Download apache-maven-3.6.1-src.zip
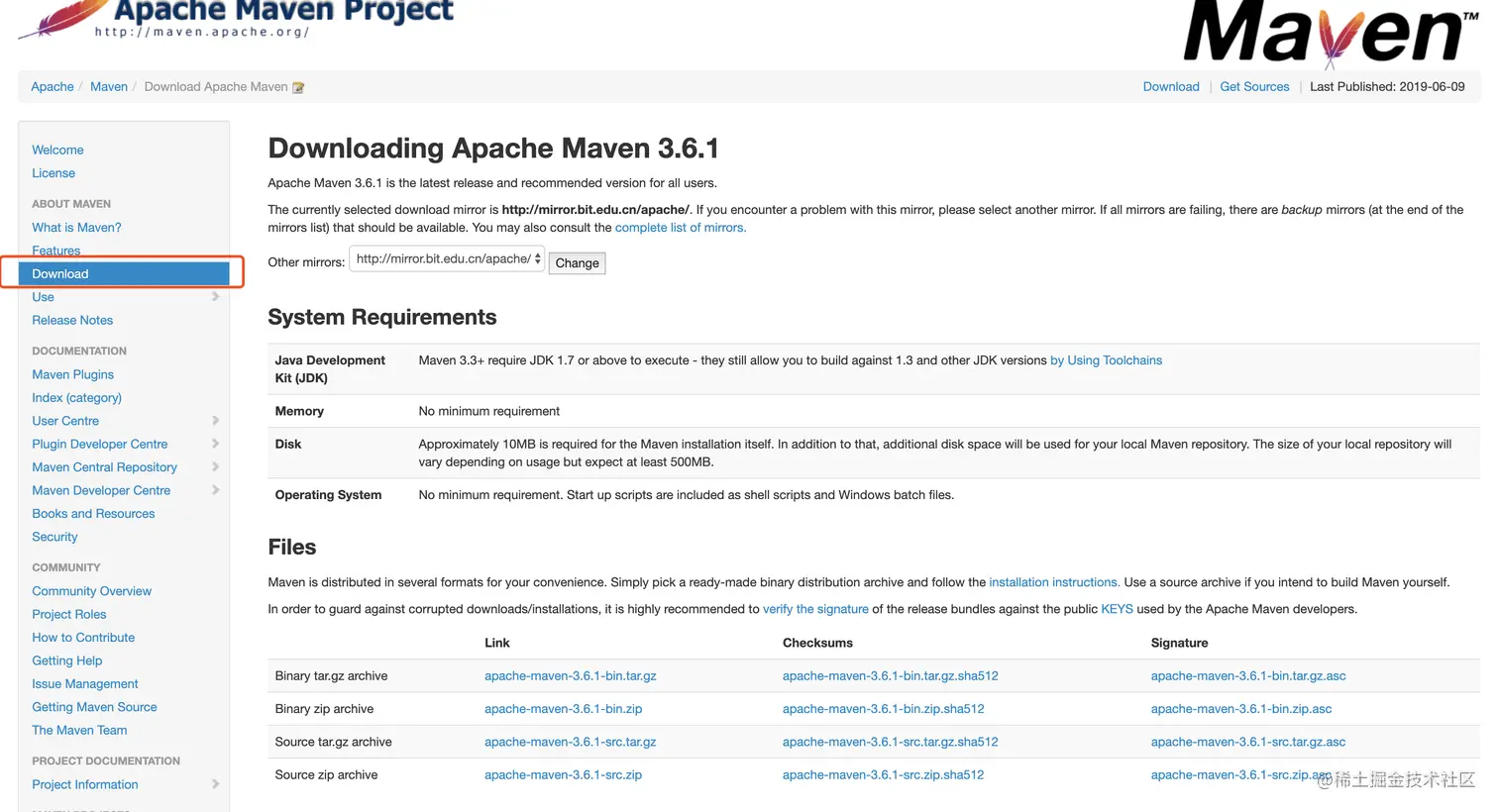The image size is (1498, 812). click(x=563, y=775)
